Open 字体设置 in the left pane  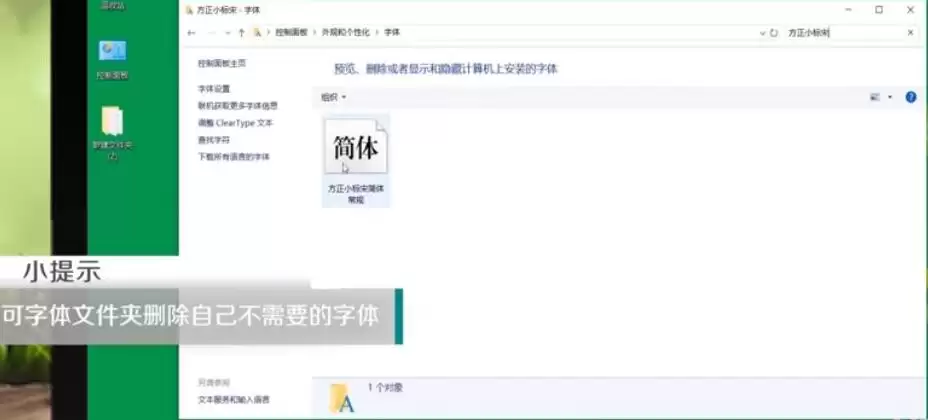214,89
